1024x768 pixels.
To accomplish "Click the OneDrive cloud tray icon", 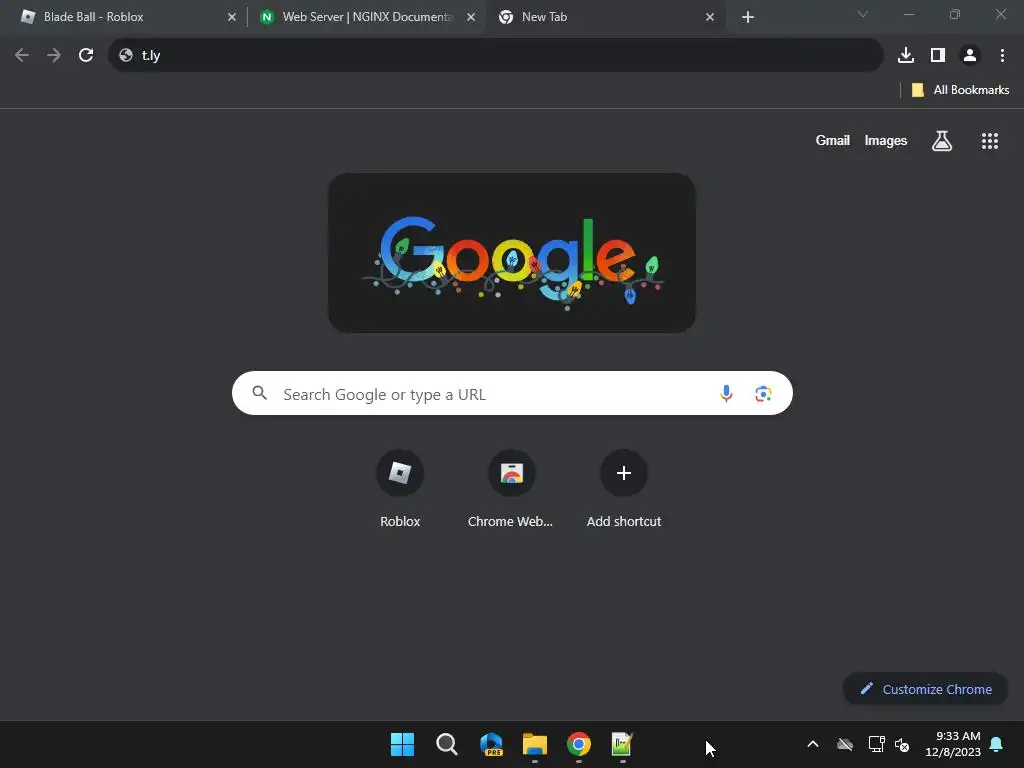I will [845, 744].
